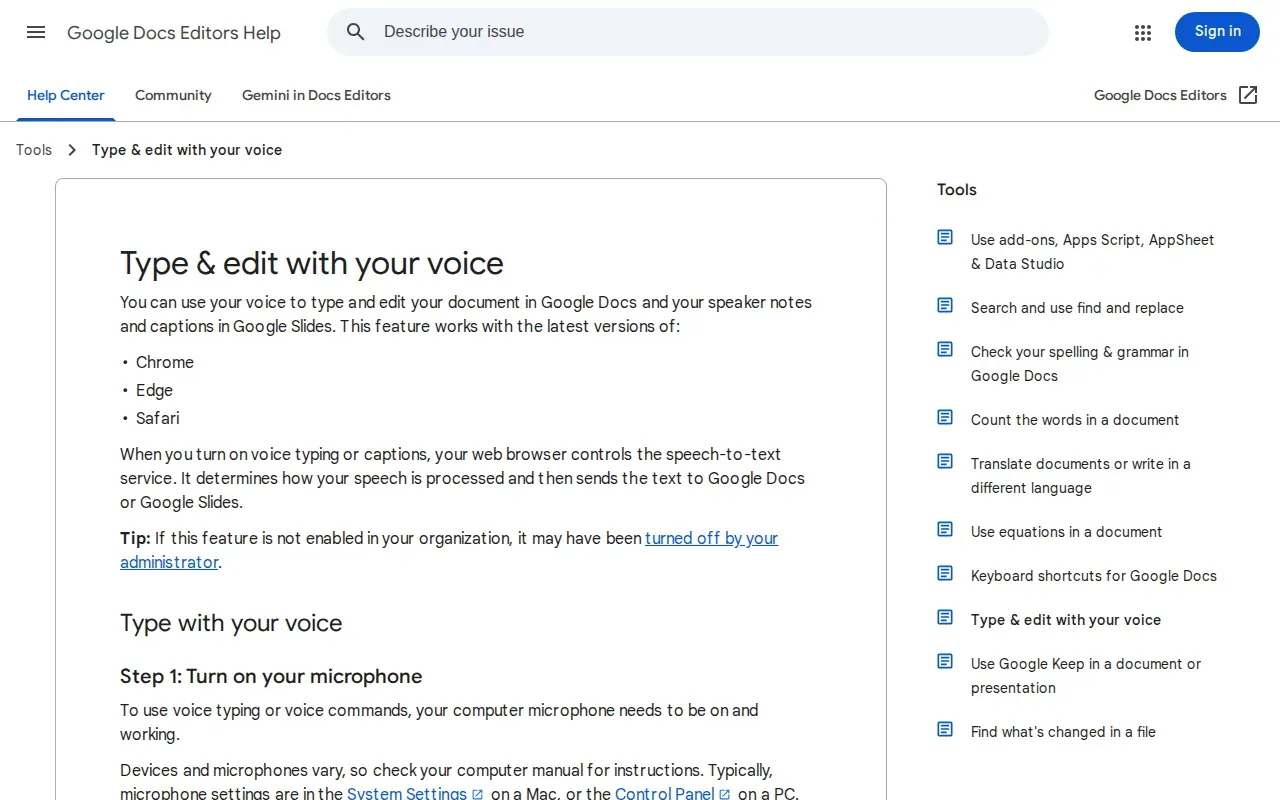The image size is (1280, 800).
Task: Click the search magnifier icon
Action: [x=356, y=32]
